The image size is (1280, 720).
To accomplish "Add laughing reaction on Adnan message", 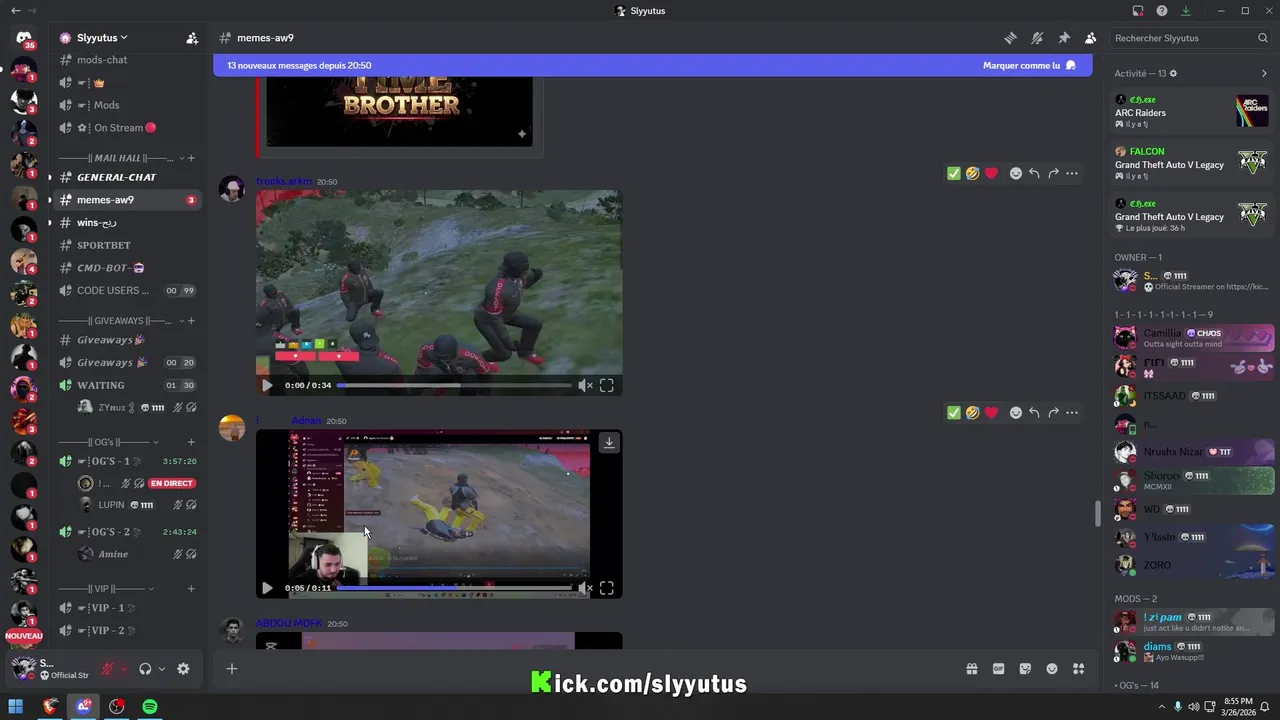I will pyautogui.click(x=972, y=412).
